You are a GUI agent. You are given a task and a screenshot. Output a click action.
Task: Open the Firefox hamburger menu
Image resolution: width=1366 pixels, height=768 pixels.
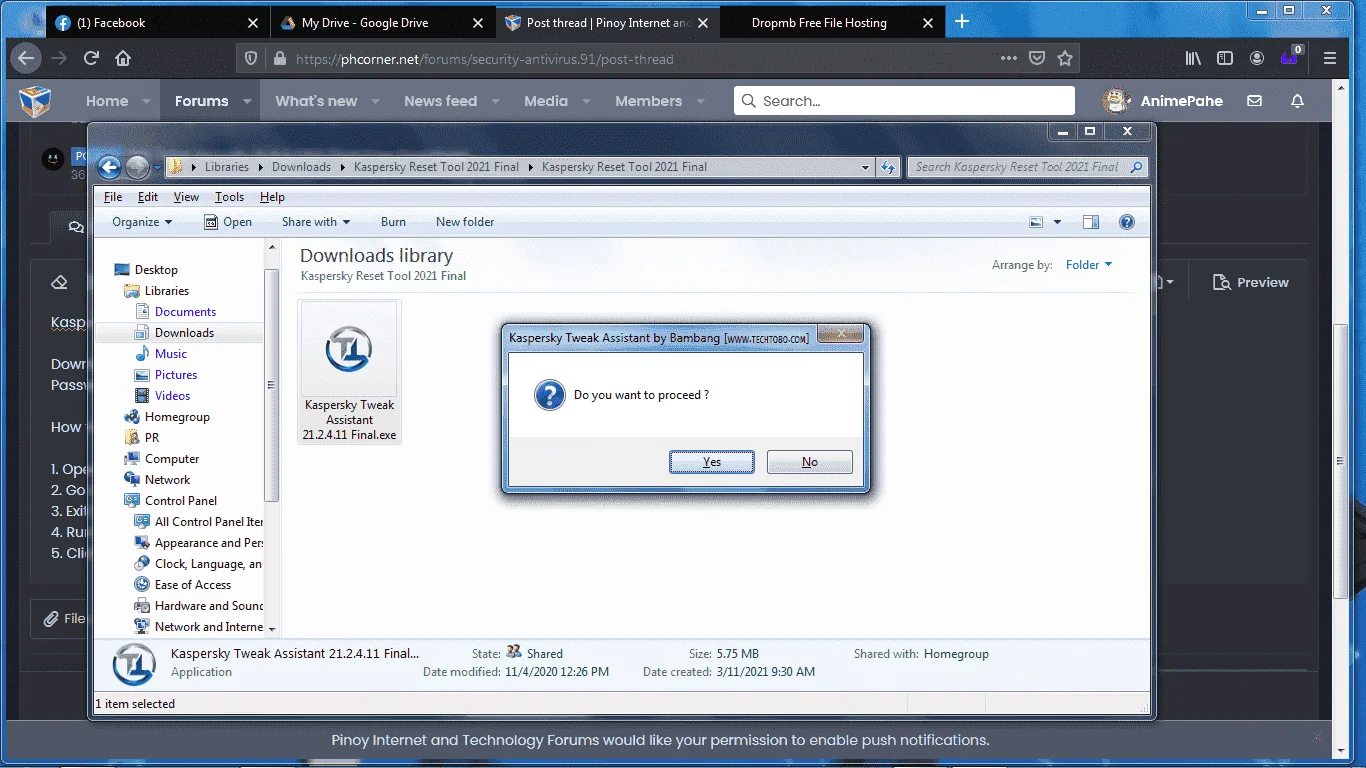[1329, 58]
